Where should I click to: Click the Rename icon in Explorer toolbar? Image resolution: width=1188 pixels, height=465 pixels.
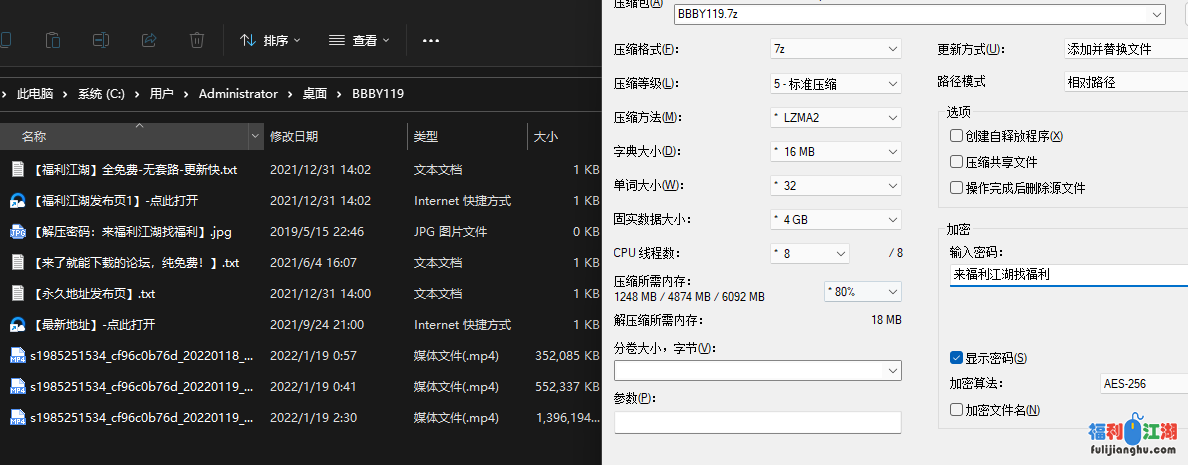coord(101,40)
